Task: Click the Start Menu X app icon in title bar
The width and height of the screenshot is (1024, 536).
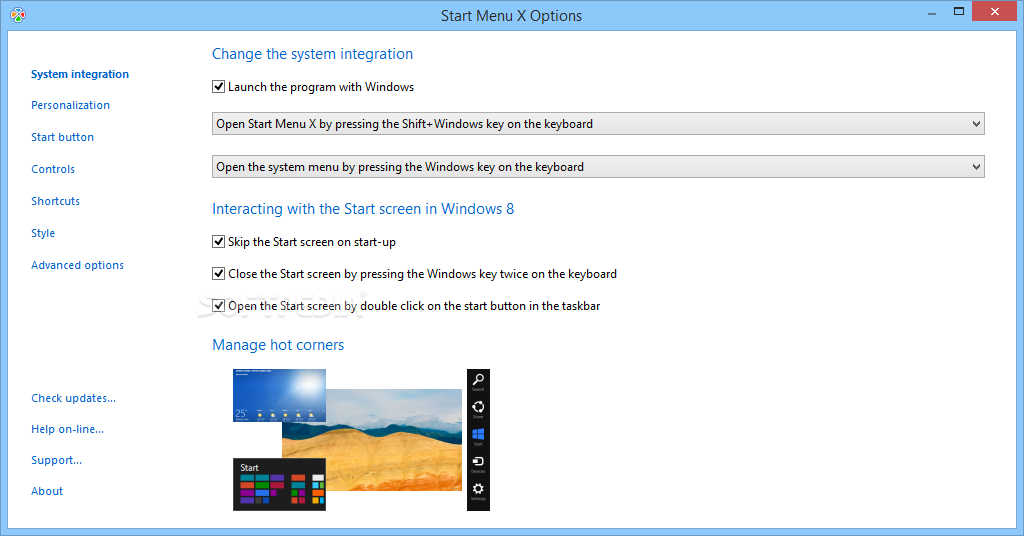Action: click(x=18, y=15)
